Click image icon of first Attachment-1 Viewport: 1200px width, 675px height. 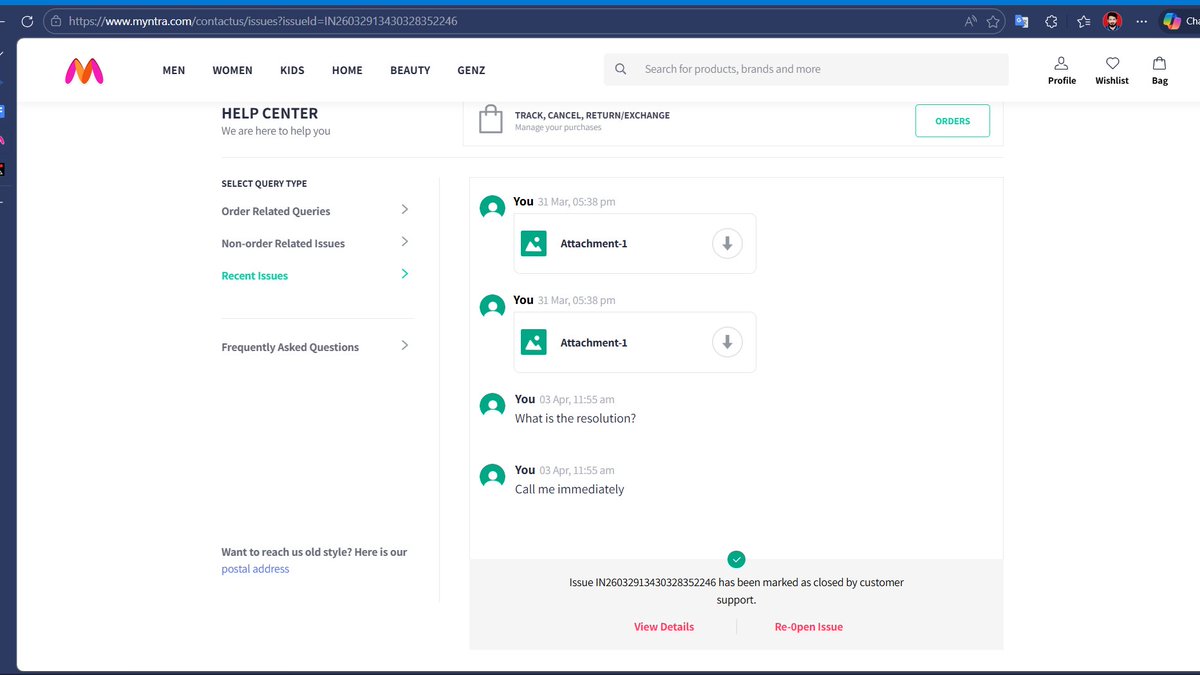click(x=534, y=243)
